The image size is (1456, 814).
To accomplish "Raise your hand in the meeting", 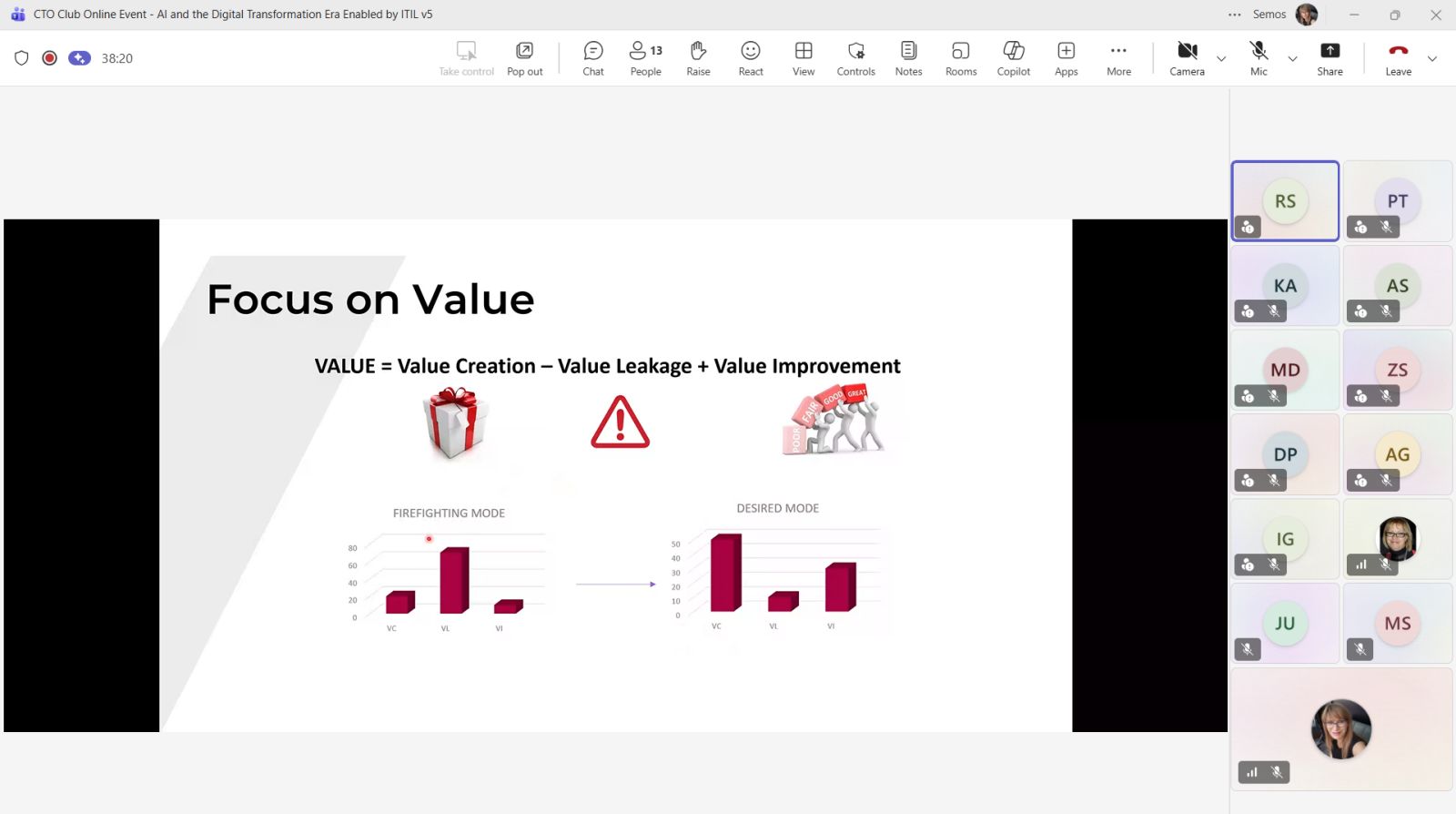I will click(x=698, y=58).
